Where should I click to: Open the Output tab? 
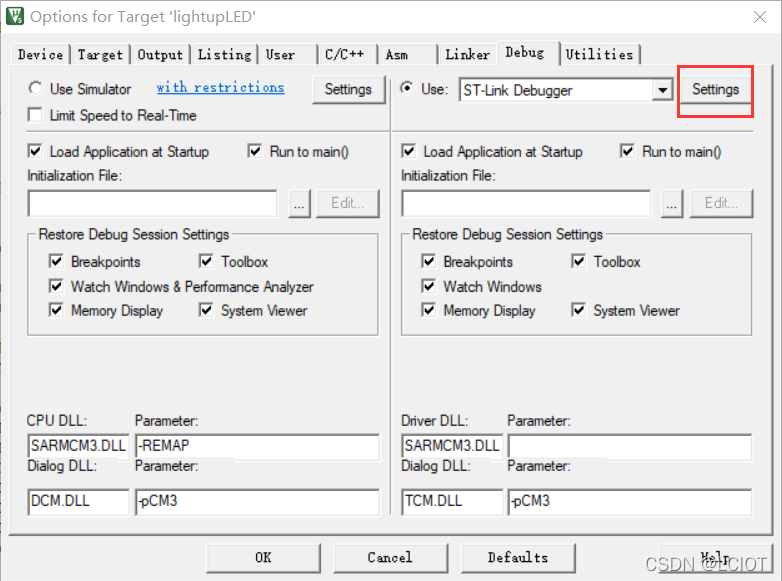tap(160, 54)
